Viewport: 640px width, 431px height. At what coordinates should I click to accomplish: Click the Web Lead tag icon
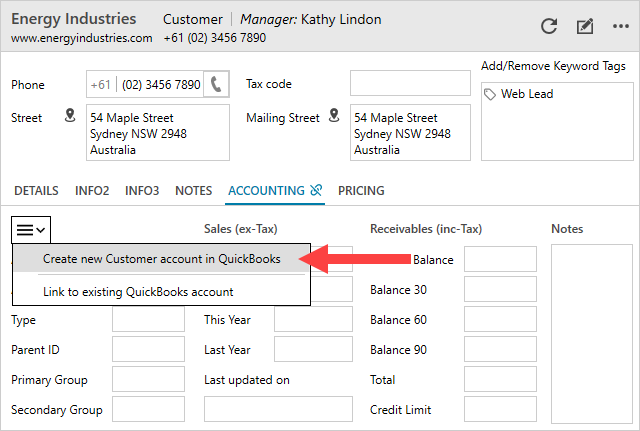click(x=489, y=94)
